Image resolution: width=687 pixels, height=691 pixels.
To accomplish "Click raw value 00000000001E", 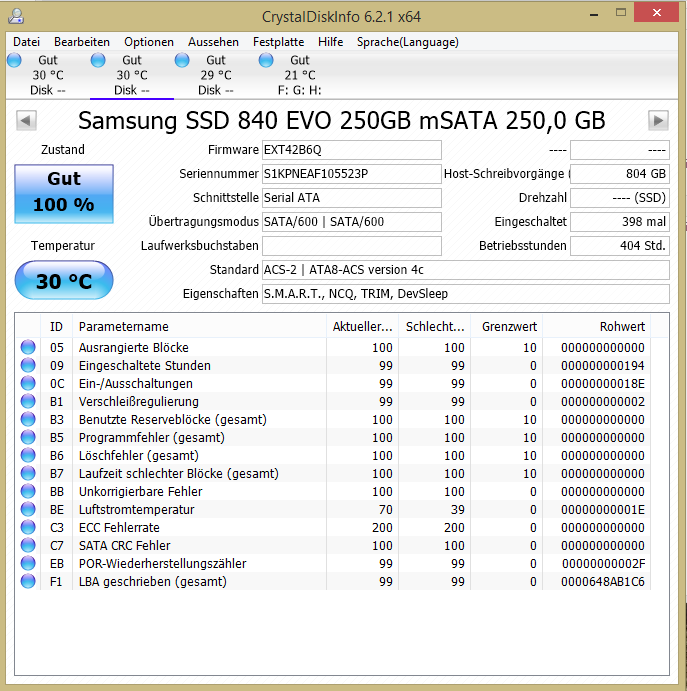I will pyautogui.click(x=603, y=509).
